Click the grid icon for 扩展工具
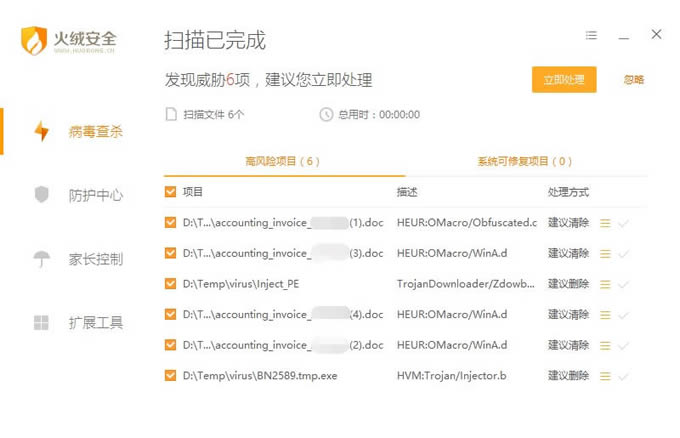This screenshot has width=680, height=438. 41,322
